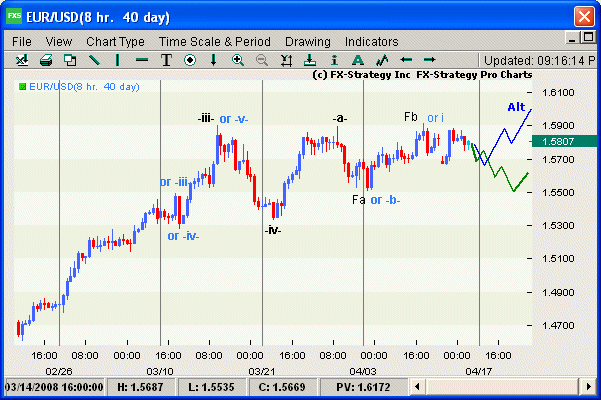Click the '-a-' wave label

point(340,119)
